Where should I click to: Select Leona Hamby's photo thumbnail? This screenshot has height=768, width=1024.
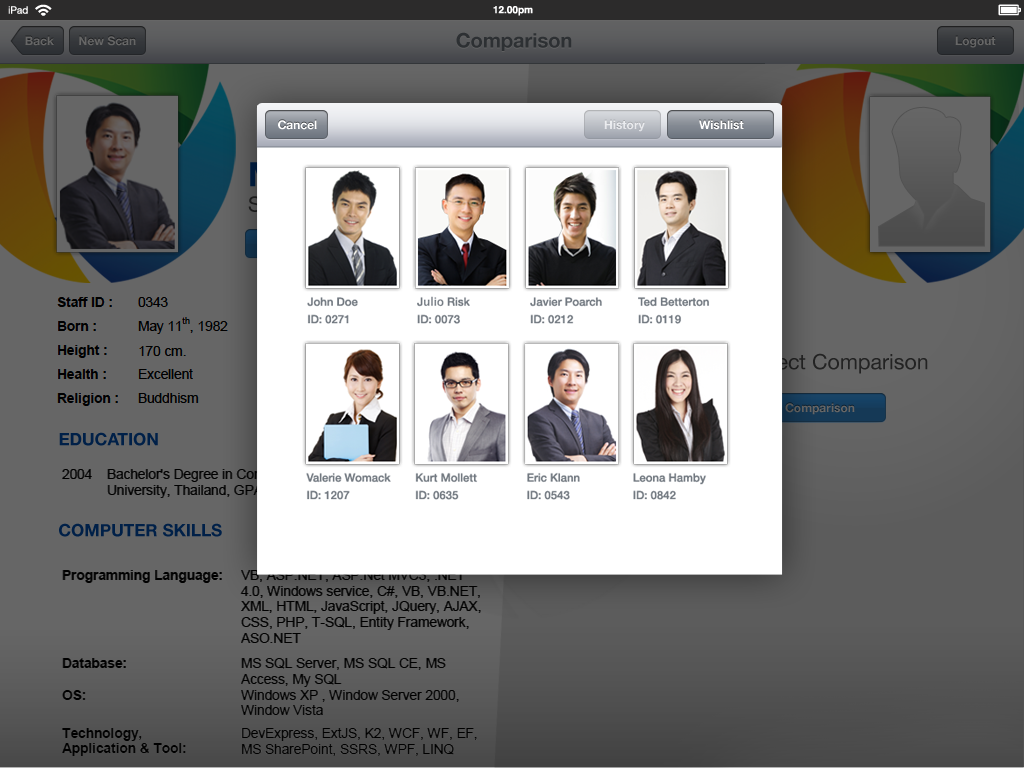(680, 404)
